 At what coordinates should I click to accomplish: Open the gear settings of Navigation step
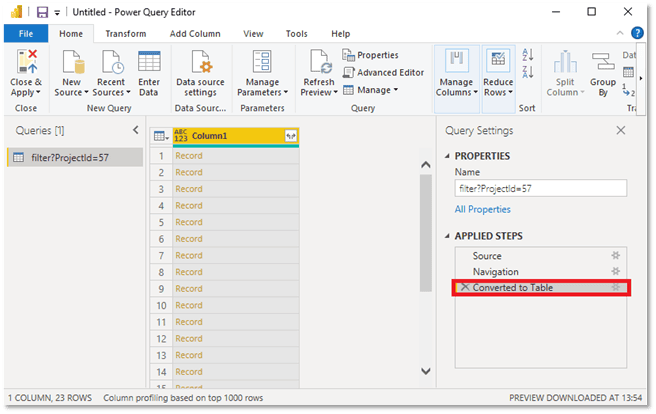coord(615,271)
